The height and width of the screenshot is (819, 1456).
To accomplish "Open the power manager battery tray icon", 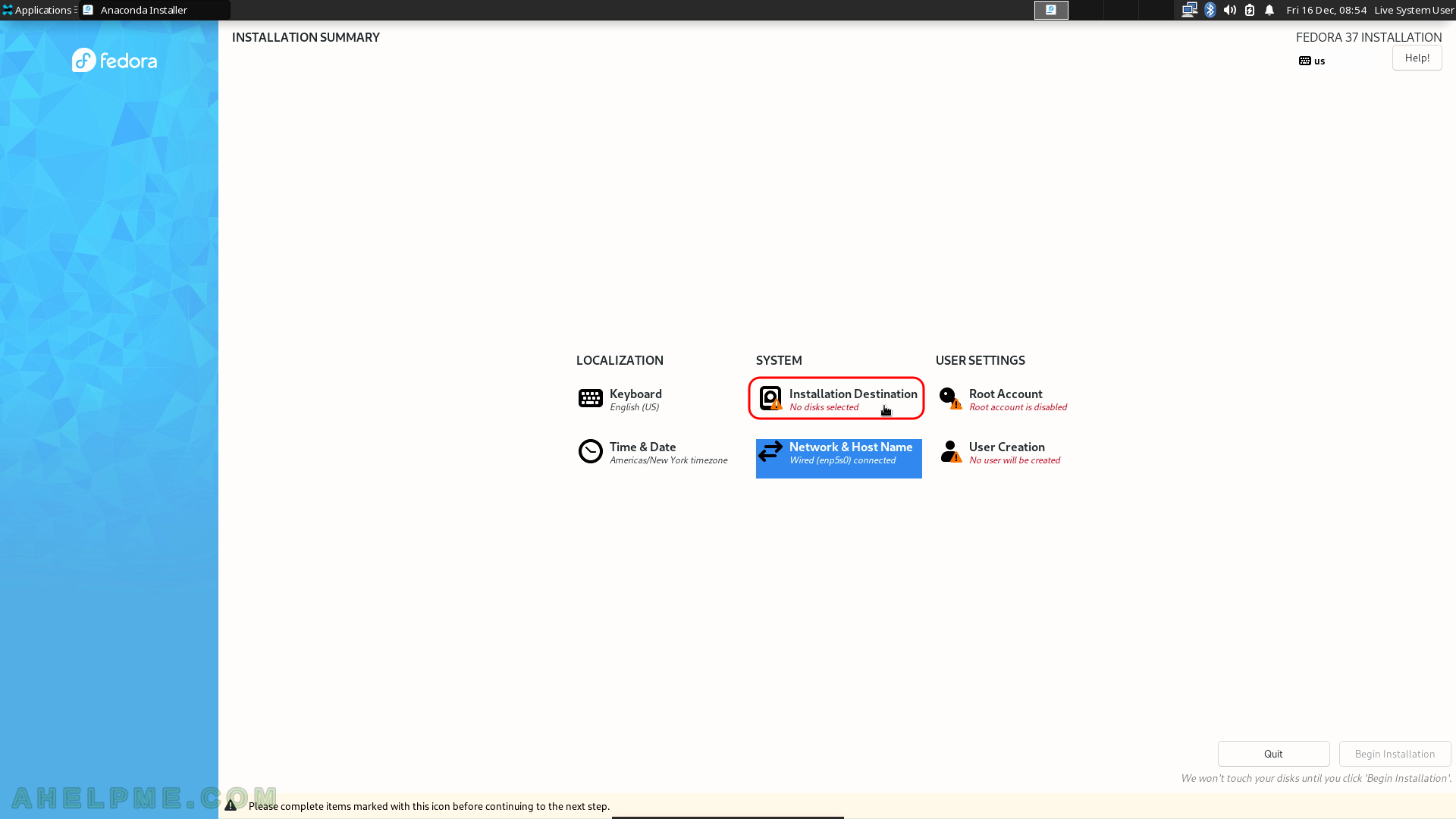I will coord(1250,10).
